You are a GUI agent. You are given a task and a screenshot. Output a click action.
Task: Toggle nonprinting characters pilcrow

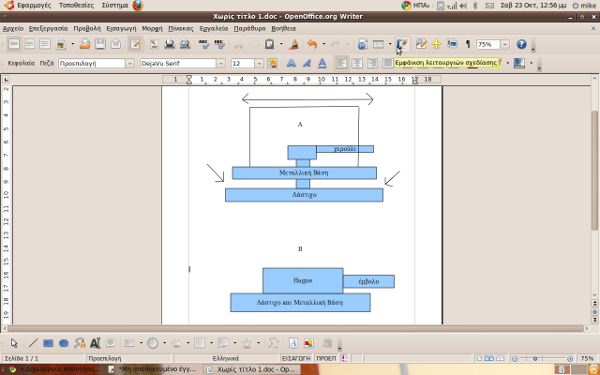pyautogui.click(x=468, y=44)
